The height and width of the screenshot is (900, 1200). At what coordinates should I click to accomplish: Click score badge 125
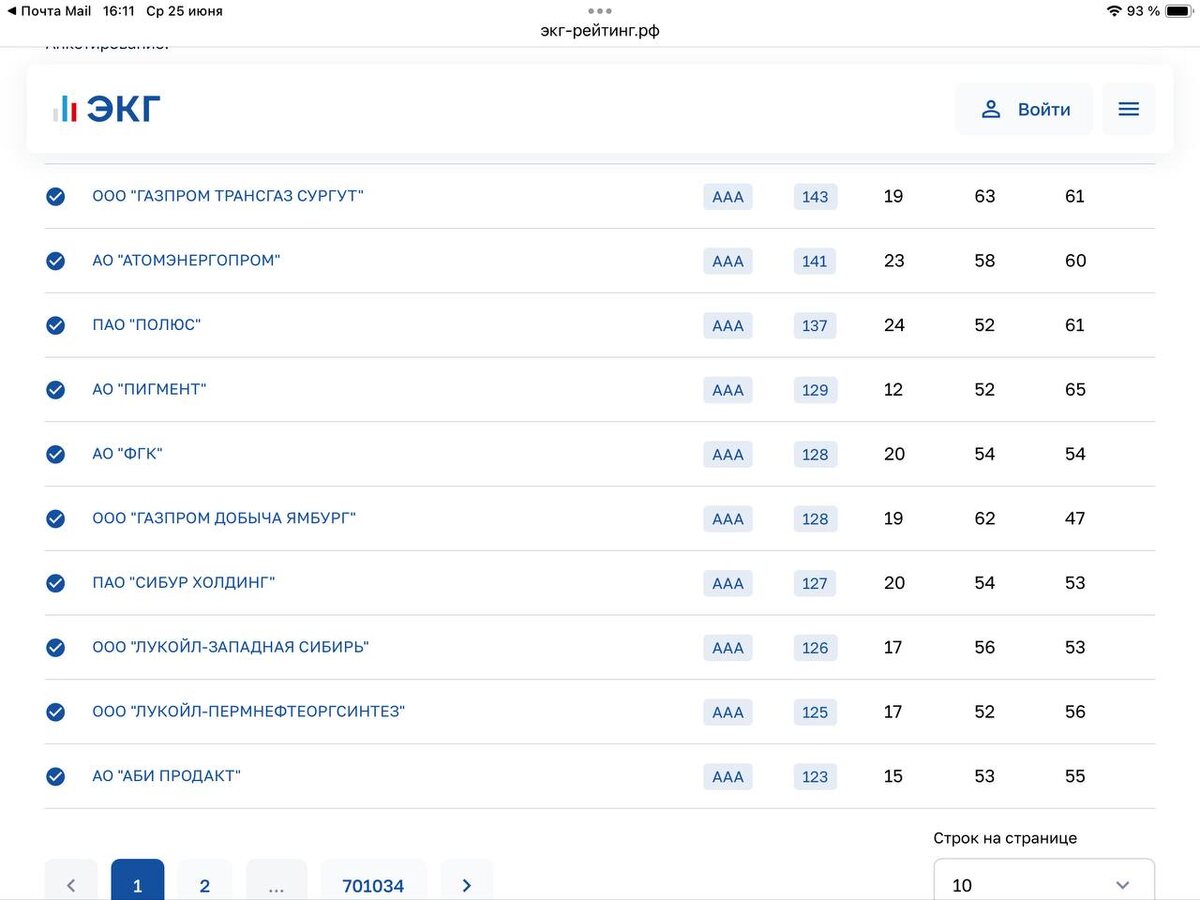[815, 712]
